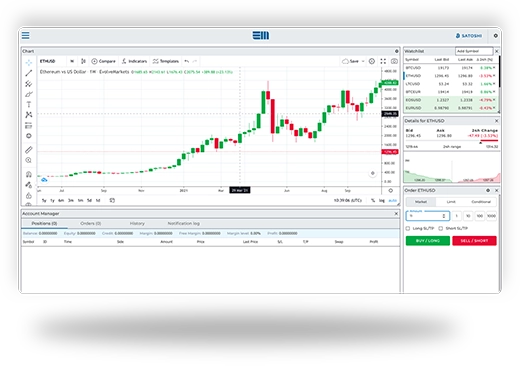
Task: Select LTCUSD row in Watchlist
Action: (451, 84)
